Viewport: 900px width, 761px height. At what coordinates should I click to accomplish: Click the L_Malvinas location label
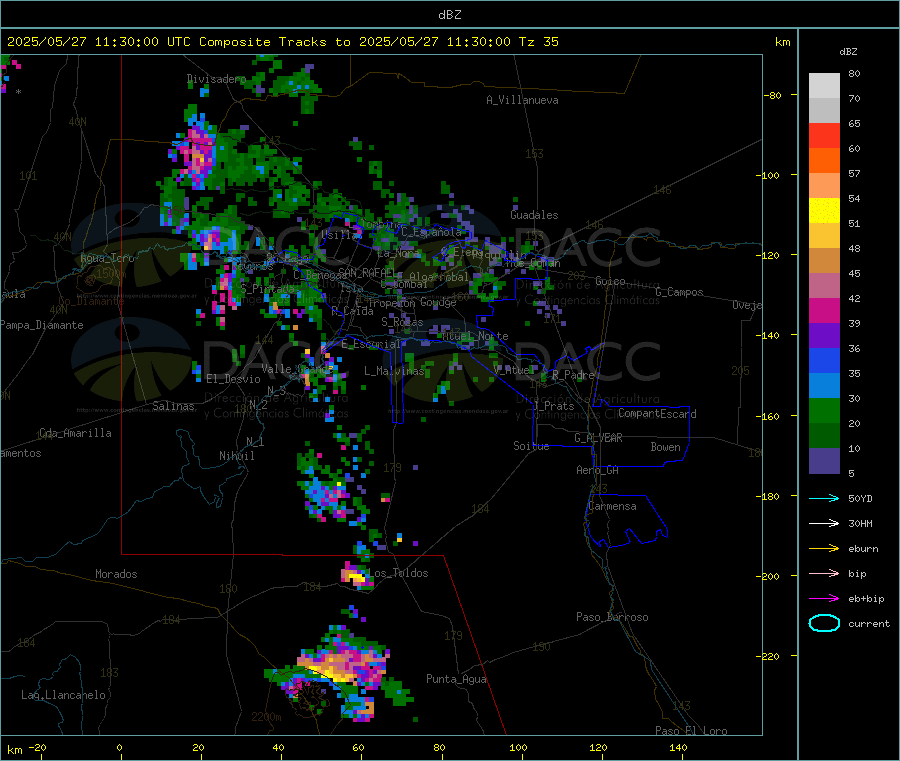click(x=394, y=371)
